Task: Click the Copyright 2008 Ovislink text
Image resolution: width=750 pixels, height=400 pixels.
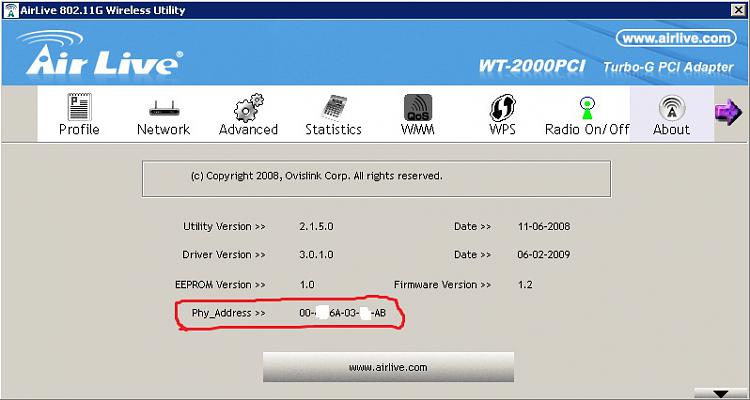Action: tap(316, 176)
